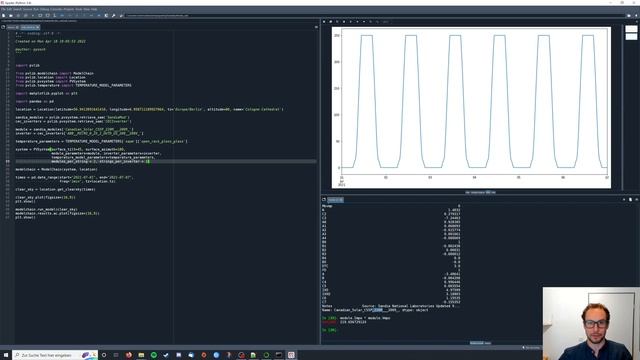Click the working directory path field
Screen dimensions: 640x360
point(376,16)
